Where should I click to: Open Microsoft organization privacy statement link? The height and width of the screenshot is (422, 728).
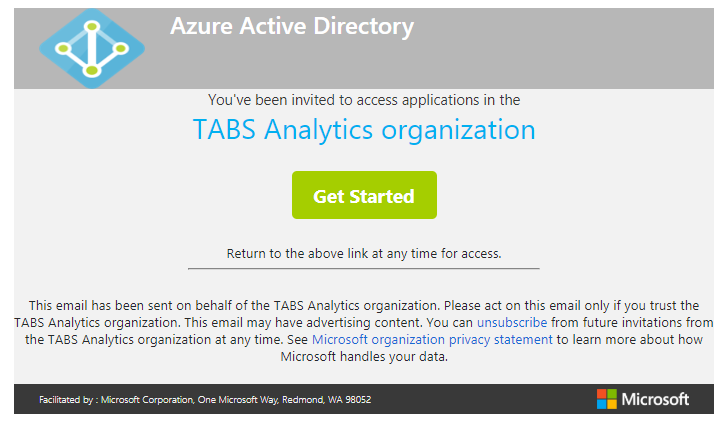coord(432,339)
